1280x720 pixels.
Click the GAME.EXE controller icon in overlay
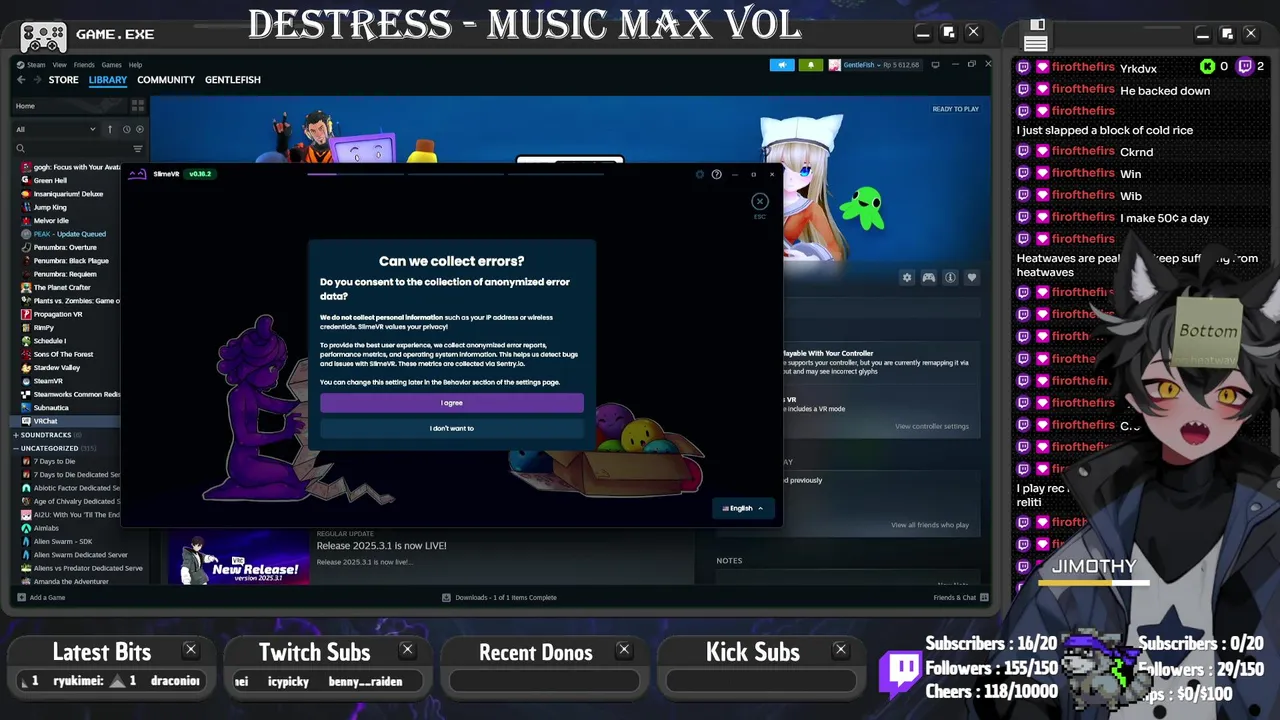(x=44, y=37)
